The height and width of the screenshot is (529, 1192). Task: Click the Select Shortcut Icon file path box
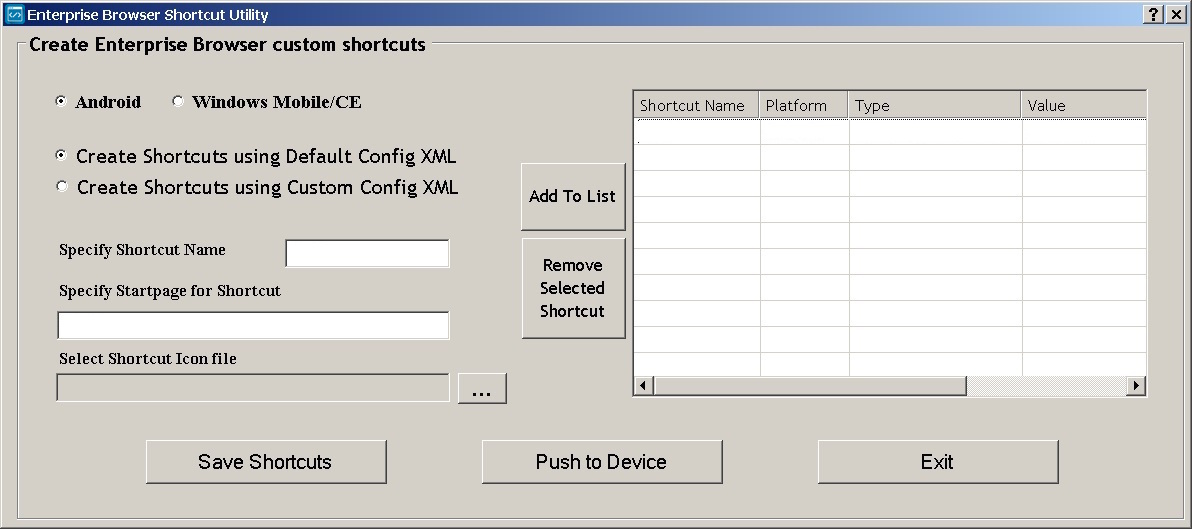point(253,388)
